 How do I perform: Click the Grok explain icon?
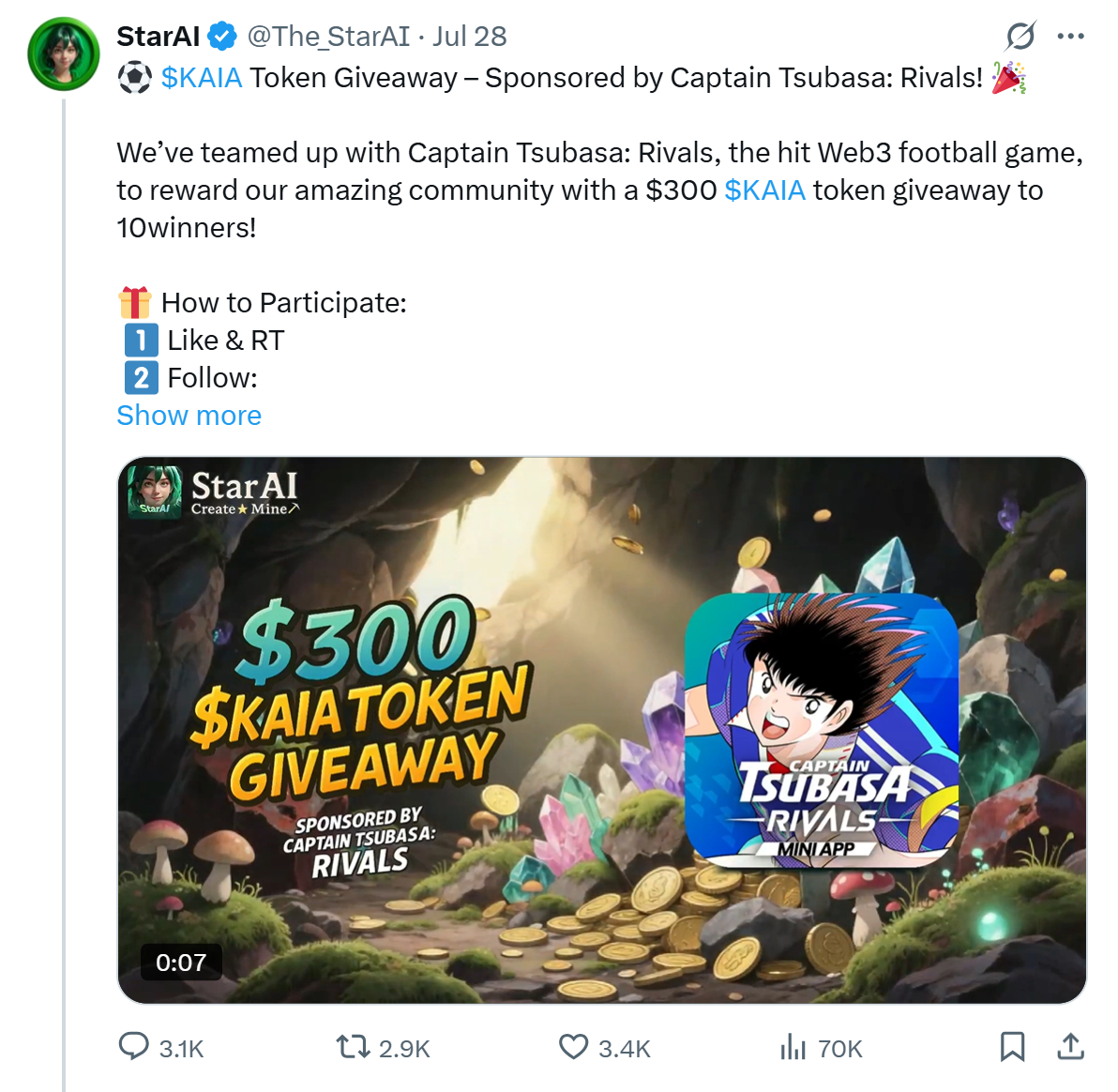coord(1020,37)
